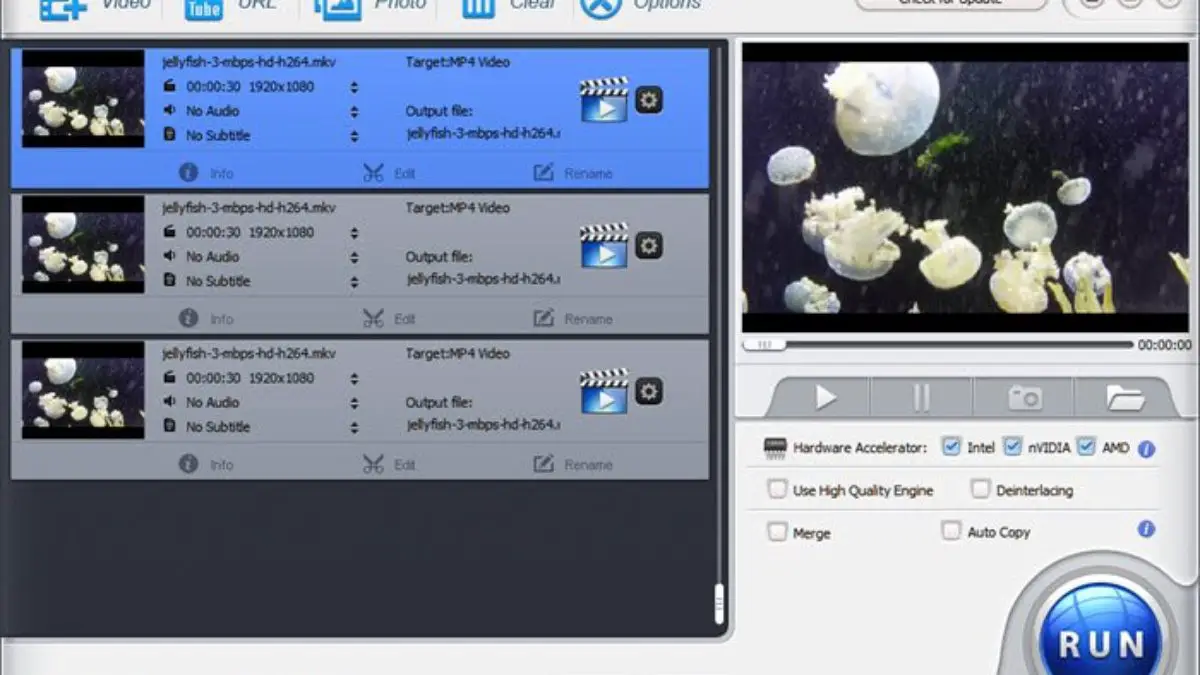The width and height of the screenshot is (1200, 675).
Task: Uncheck the AMD hardware accelerator checkbox
Action: click(x=1087, y=446)
